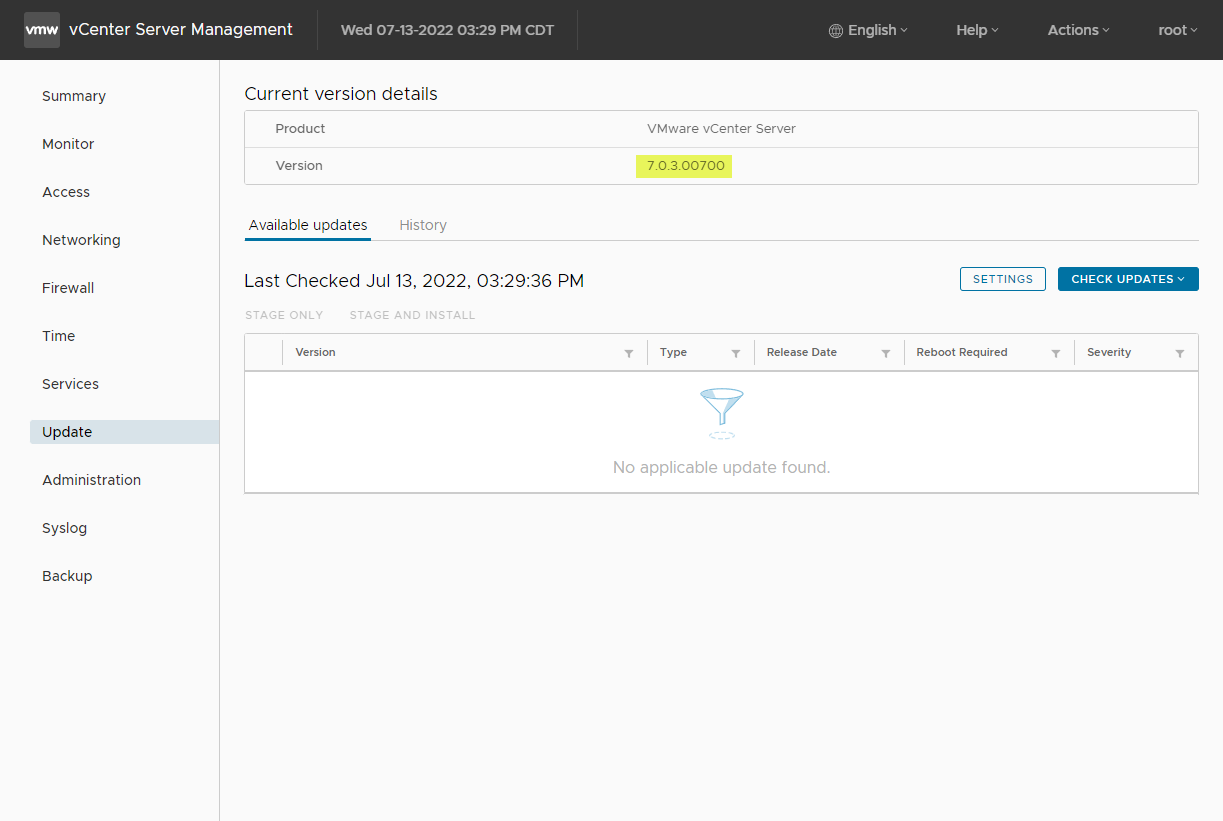Open the Type column filter icon
The height and width of the screenshot is (821, 1223).
click(x=736, y=353)
